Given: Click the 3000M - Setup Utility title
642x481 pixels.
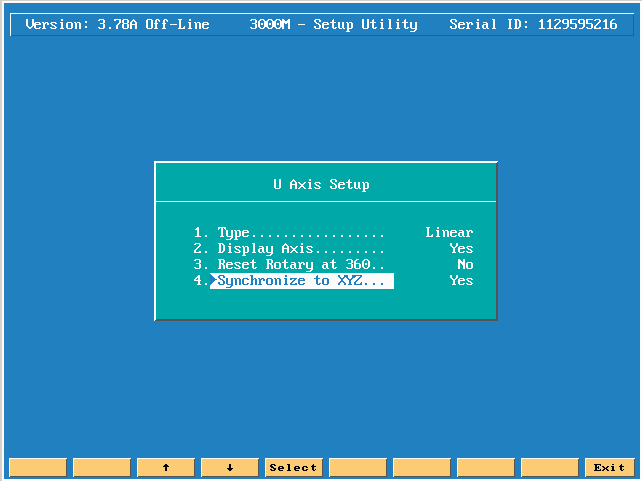Looking at the screenshot, I should point(334,25).
